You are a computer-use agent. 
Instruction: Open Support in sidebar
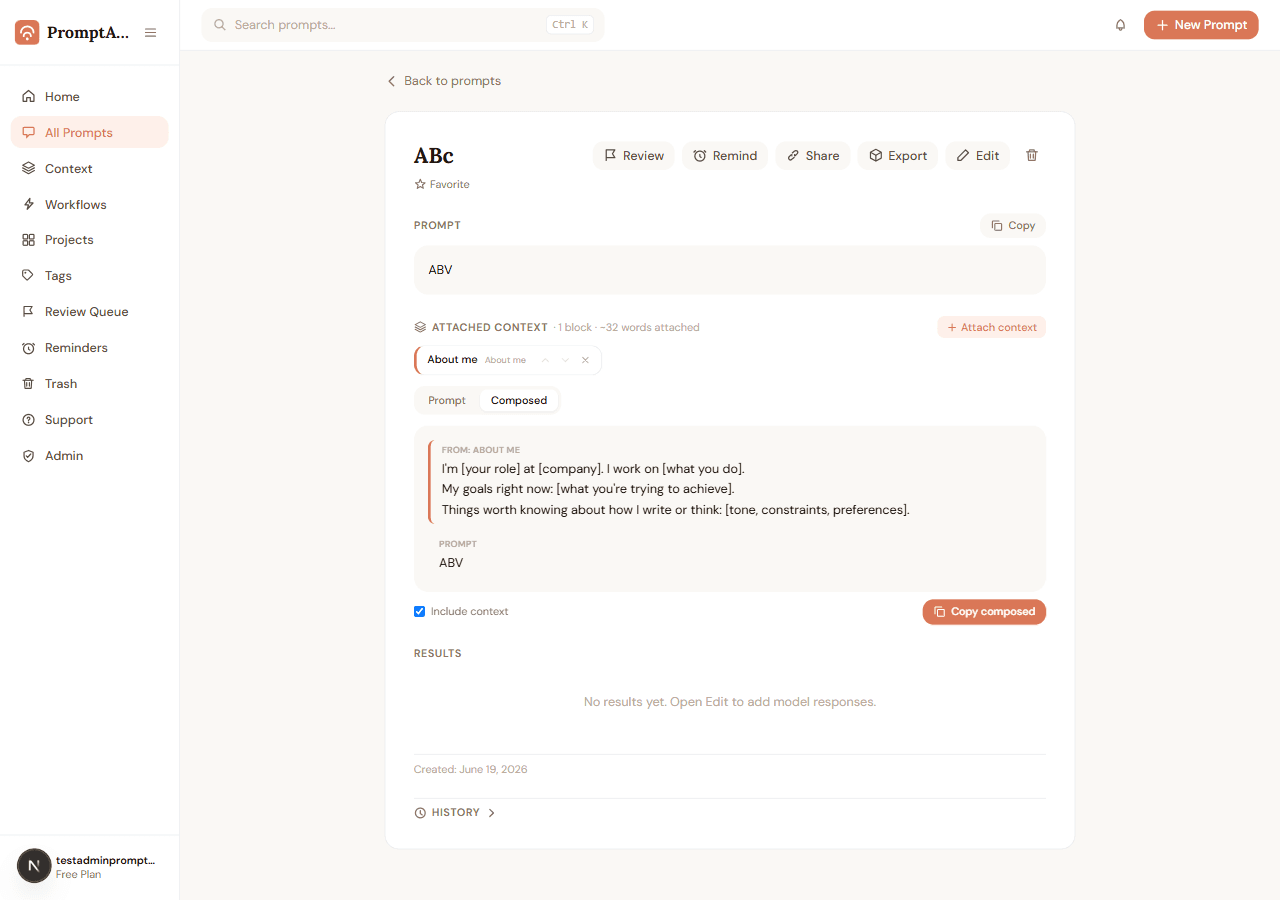click(x=90, y=420)
